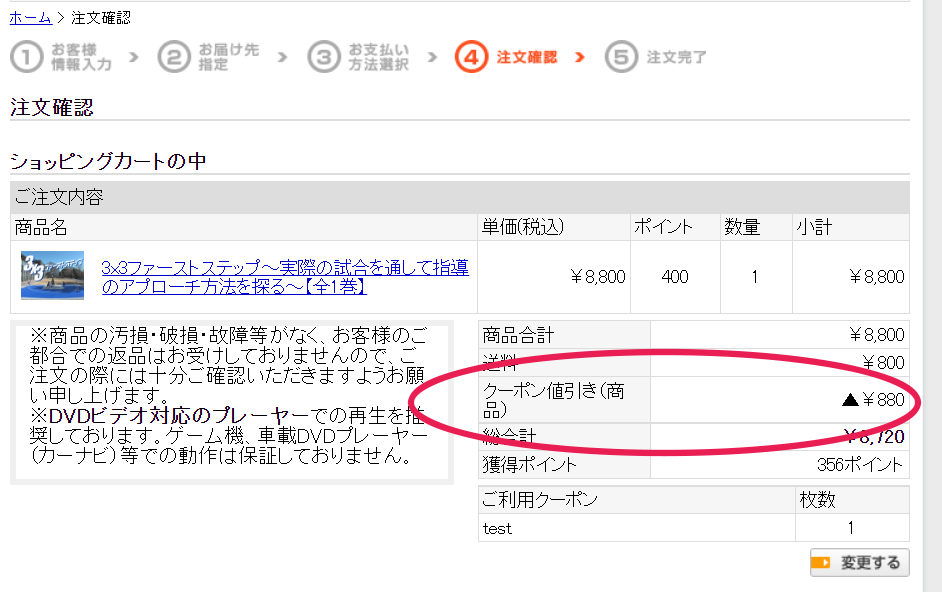Select the お届け先指定 step label
This screenshot has height=592, width=942.
coord(227,57)
